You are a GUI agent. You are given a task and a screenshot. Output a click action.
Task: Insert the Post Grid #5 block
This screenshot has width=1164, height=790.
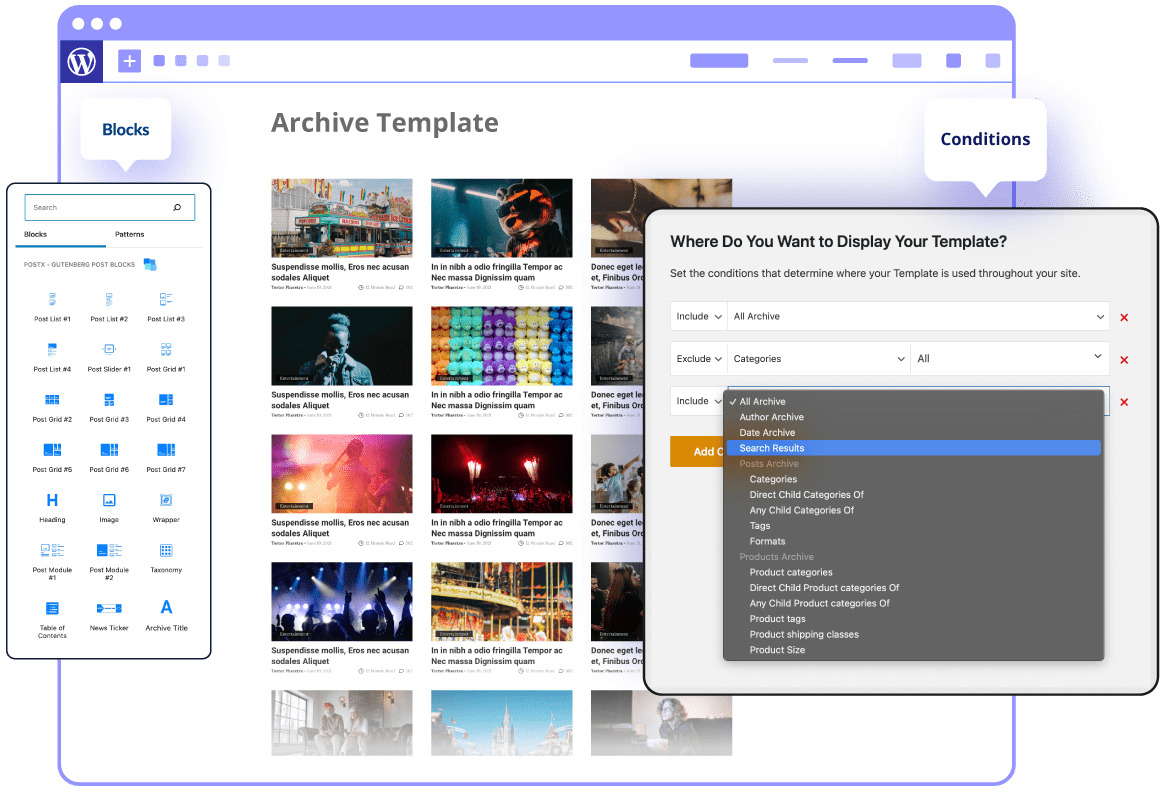[x=52, y=457]
